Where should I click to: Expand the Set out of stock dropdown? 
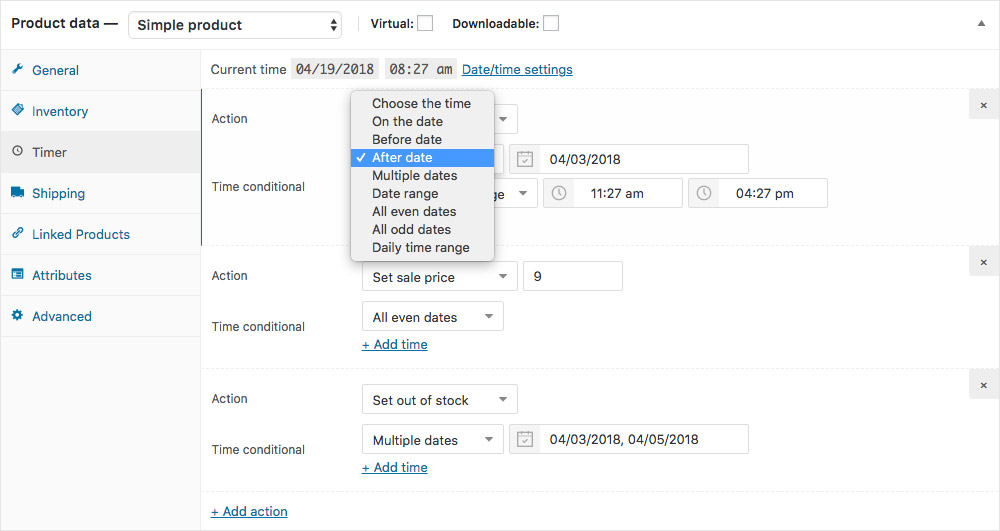439,400
